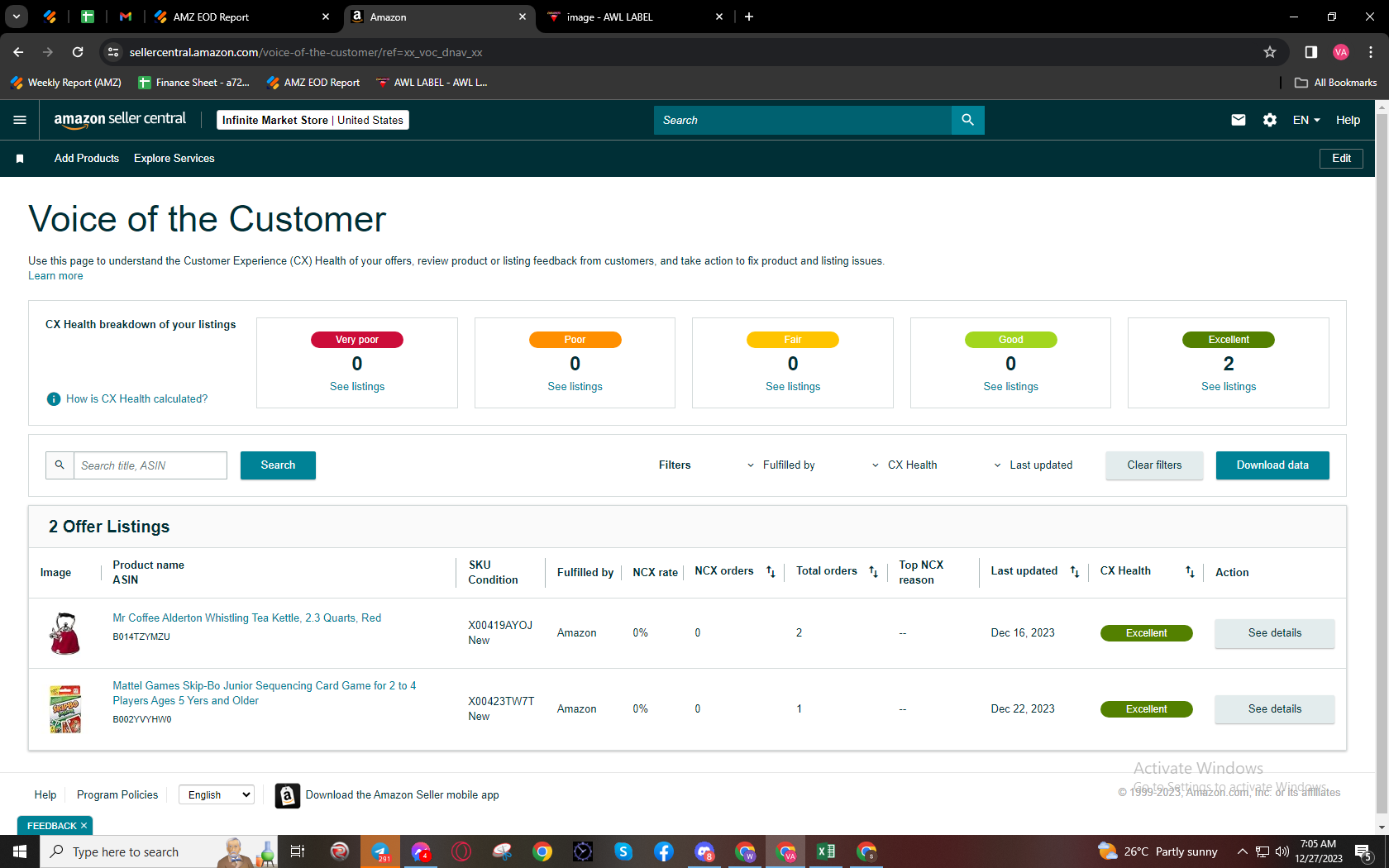Open the settings gear icon

1270,120
